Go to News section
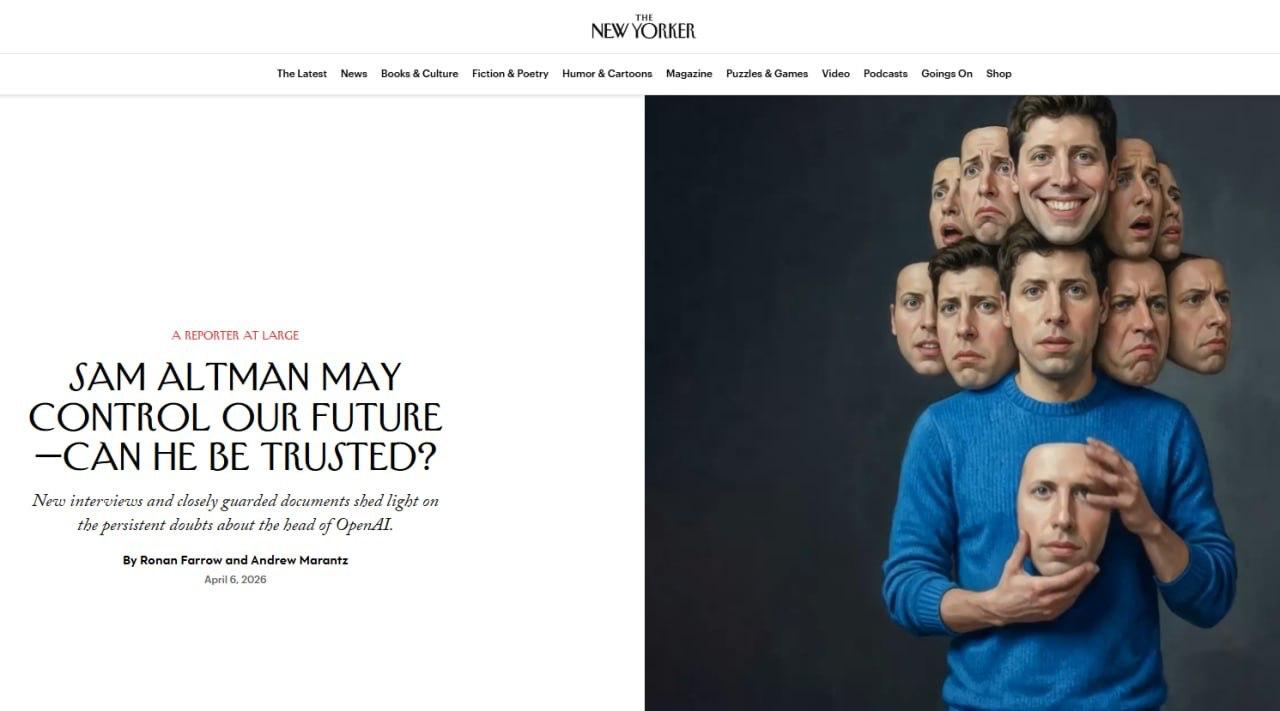The height and width of the screenshot is (711, 1280). point(354,74)
